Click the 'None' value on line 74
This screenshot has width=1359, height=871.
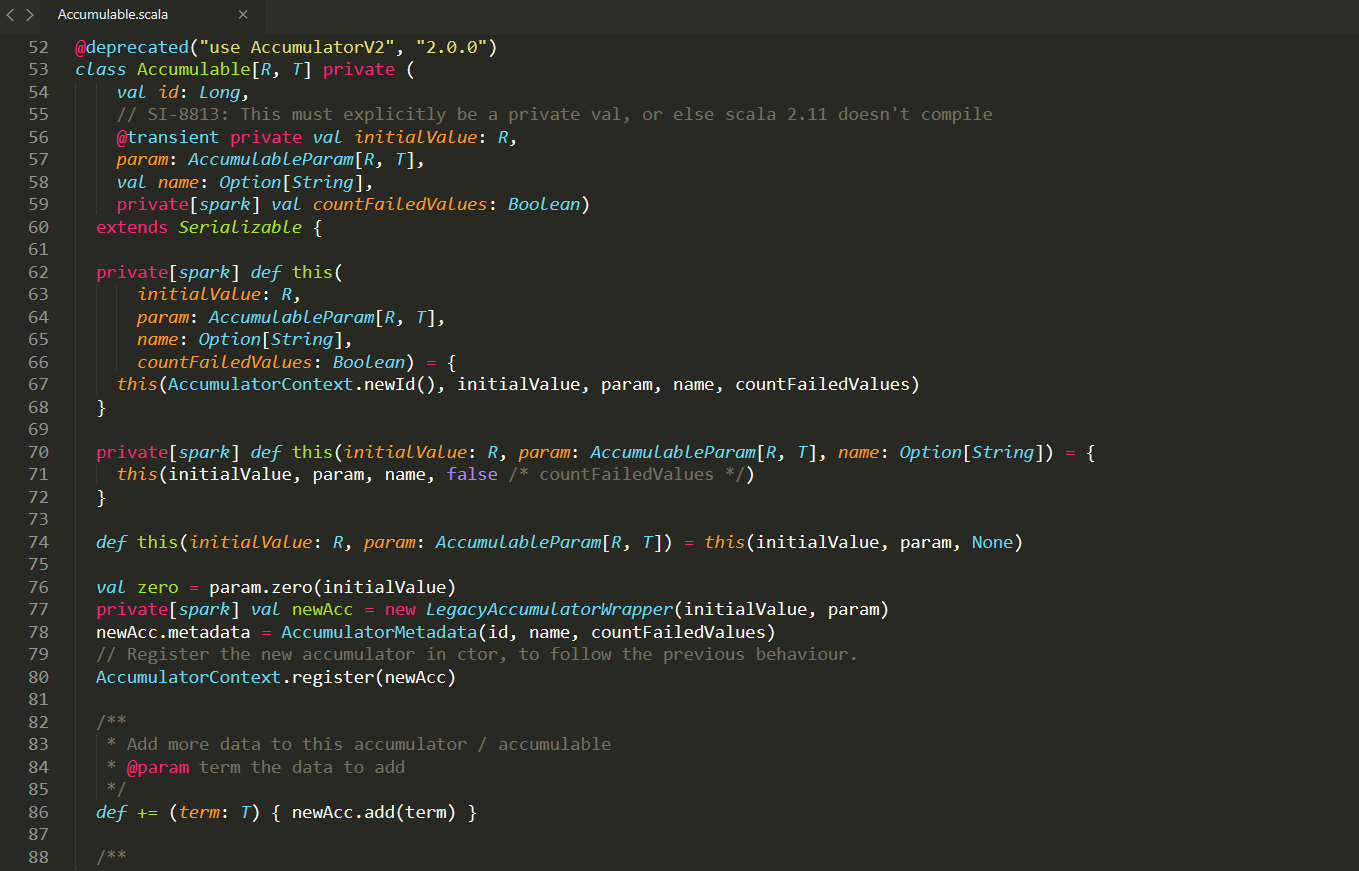pos(992,542)
